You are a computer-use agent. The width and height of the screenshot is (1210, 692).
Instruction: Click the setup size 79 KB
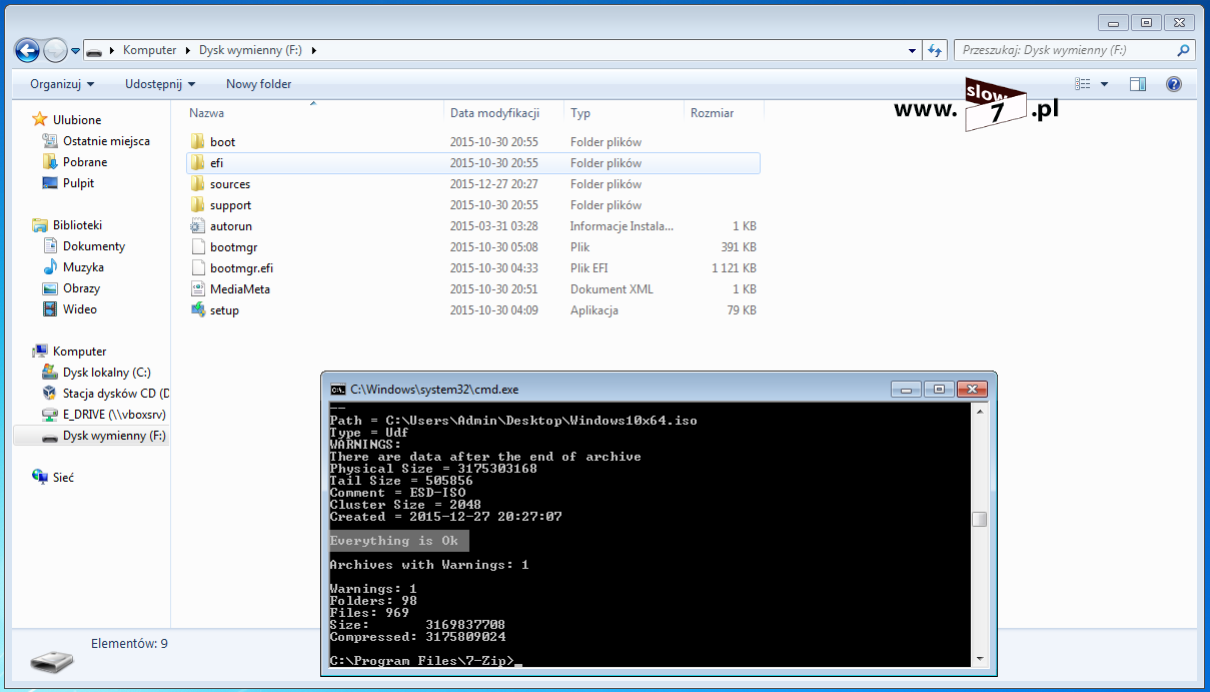point(741,310)
